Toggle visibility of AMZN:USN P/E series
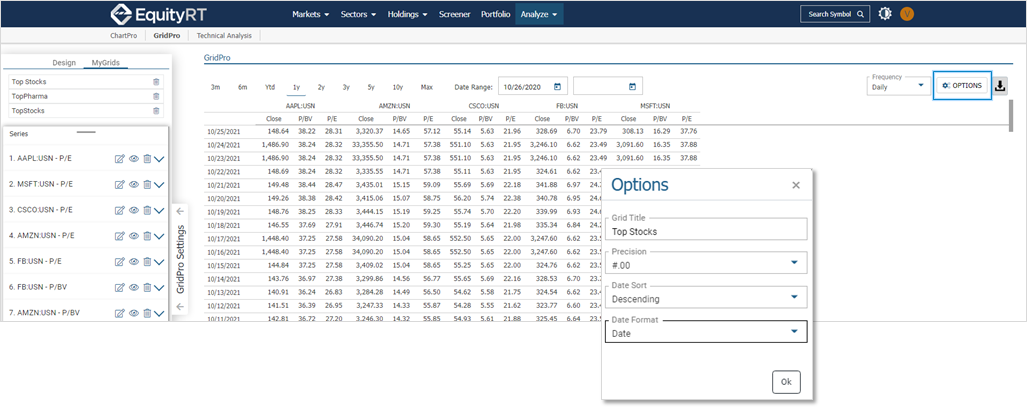The image size is (1027, 409). tap(134, 236)
